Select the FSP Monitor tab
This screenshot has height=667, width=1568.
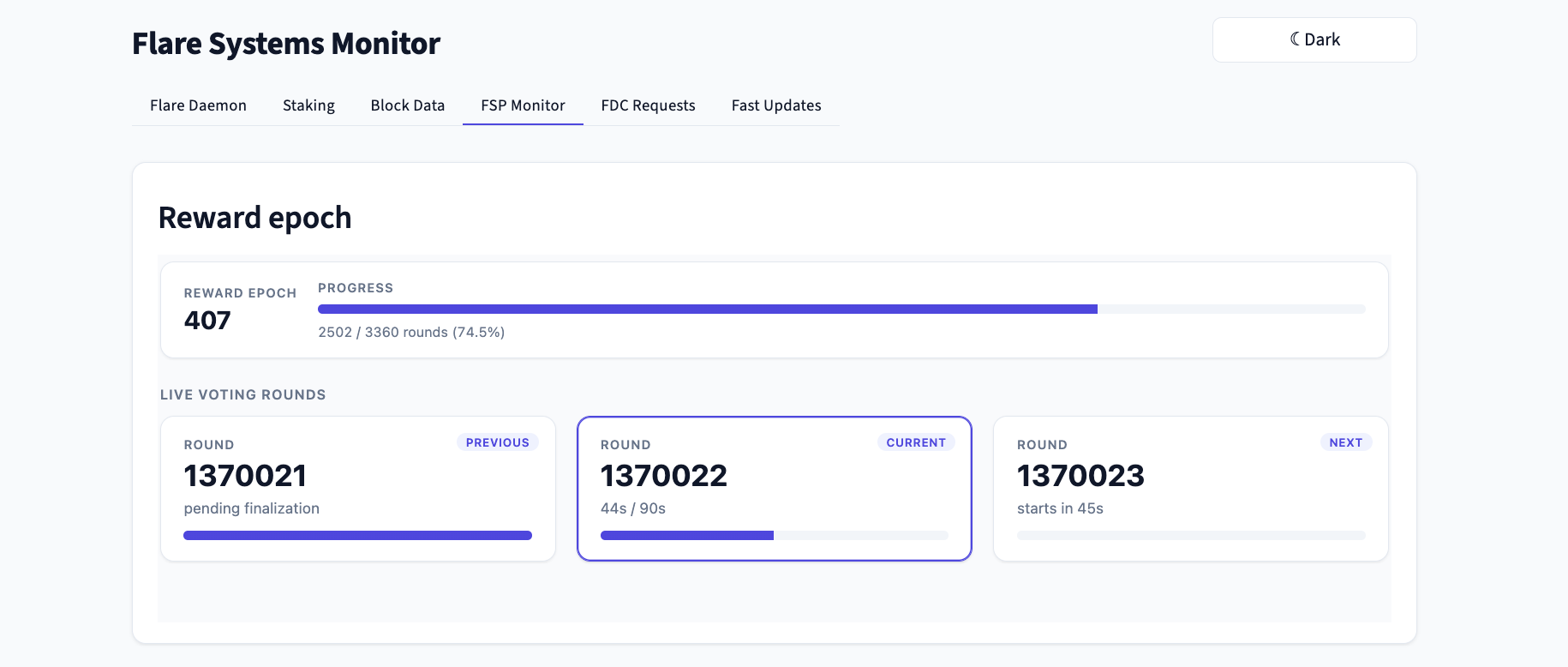(523, 105)
